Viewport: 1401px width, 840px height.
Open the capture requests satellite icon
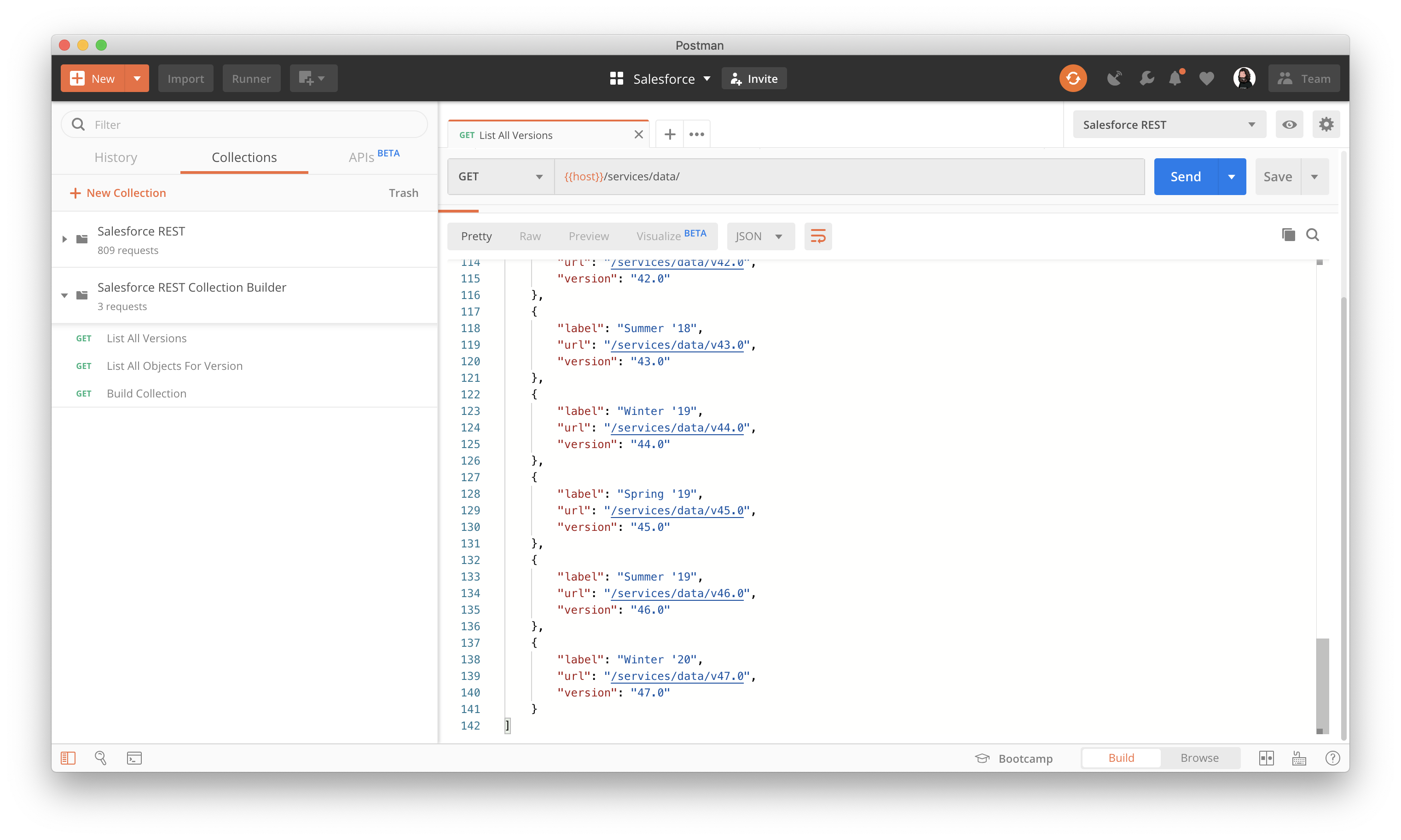(x=1114, y=78)
